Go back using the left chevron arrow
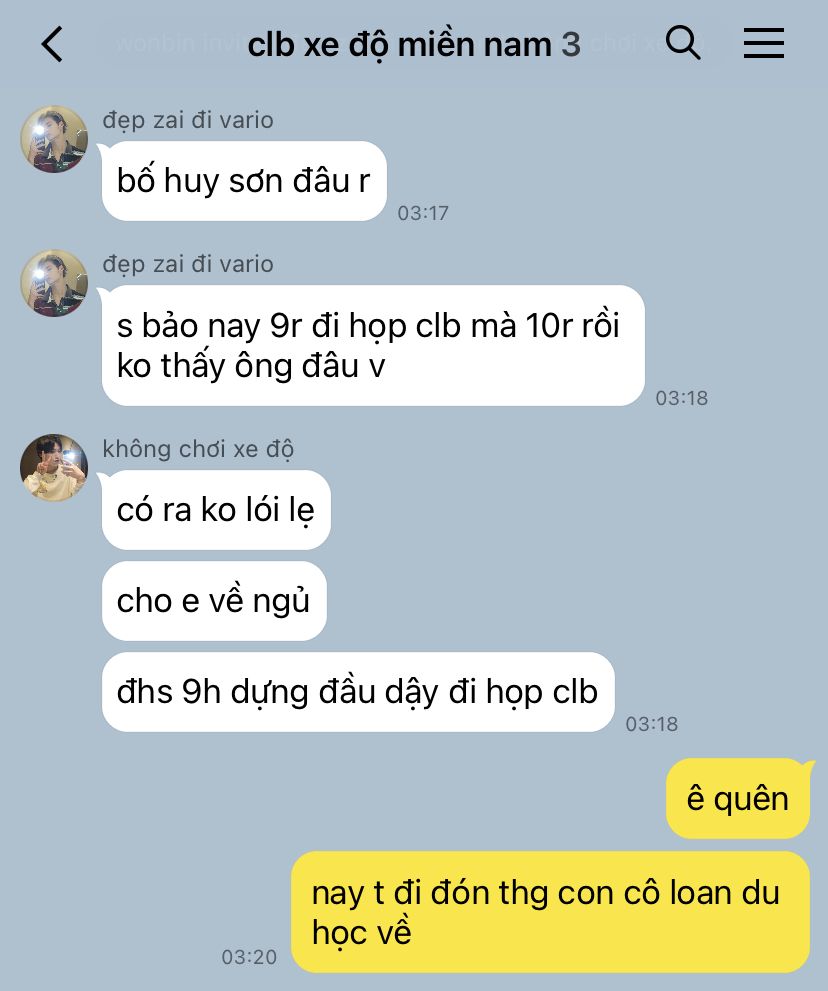This screenshot has width=828, height=991. click(x=52, y=44)
